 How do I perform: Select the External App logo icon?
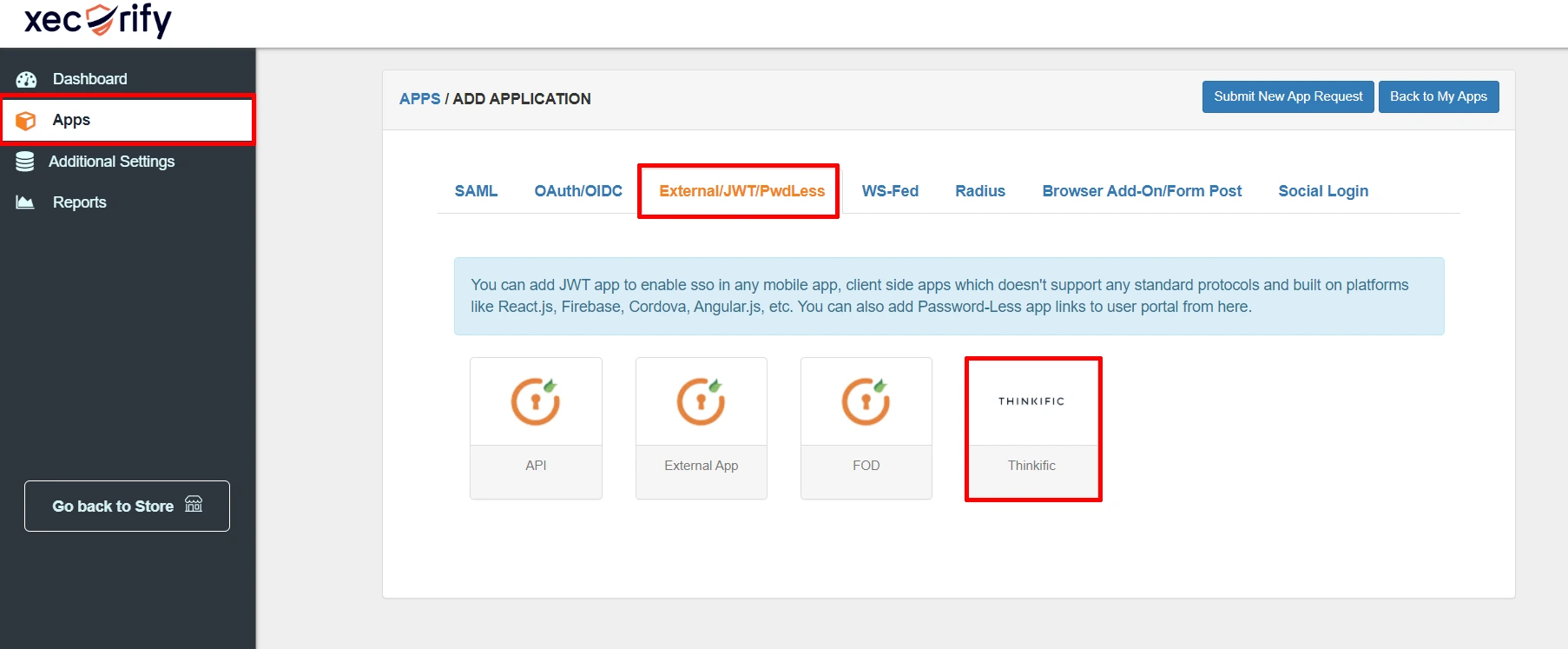701,401
